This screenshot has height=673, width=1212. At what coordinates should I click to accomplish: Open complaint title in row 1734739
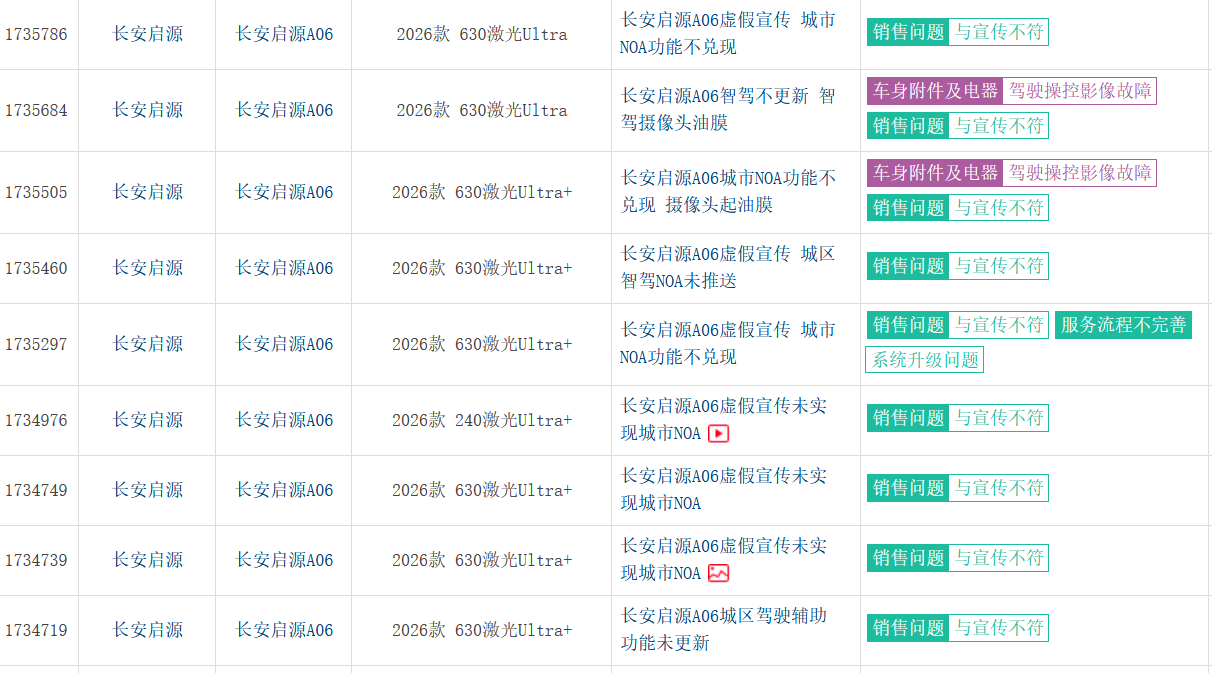click(724, 560)
